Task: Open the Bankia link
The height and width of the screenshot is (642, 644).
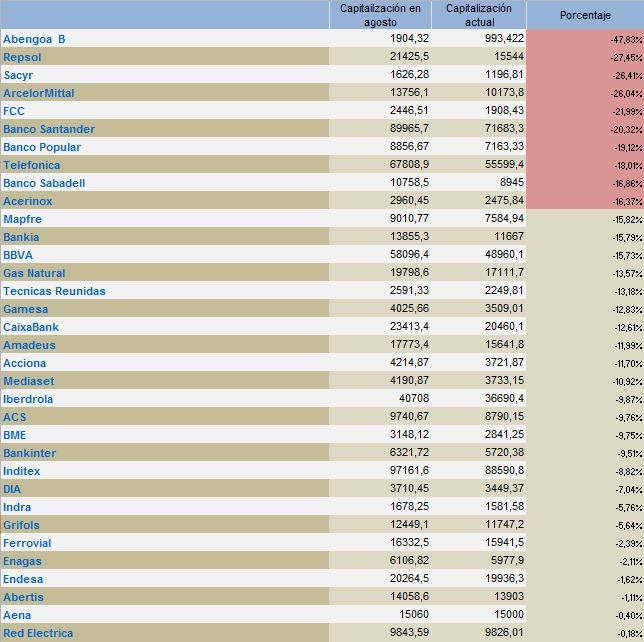Action: [21, 237]
